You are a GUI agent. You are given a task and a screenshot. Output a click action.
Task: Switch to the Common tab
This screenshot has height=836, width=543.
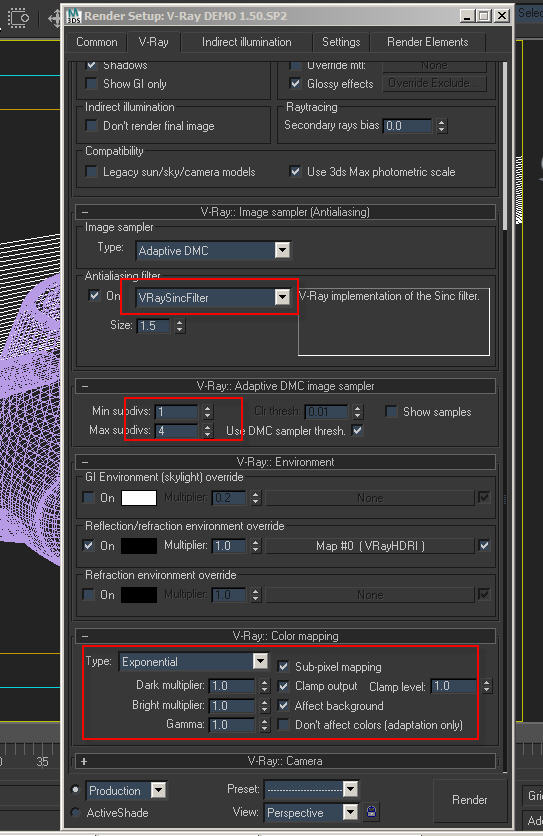click(x=97, y=42)
